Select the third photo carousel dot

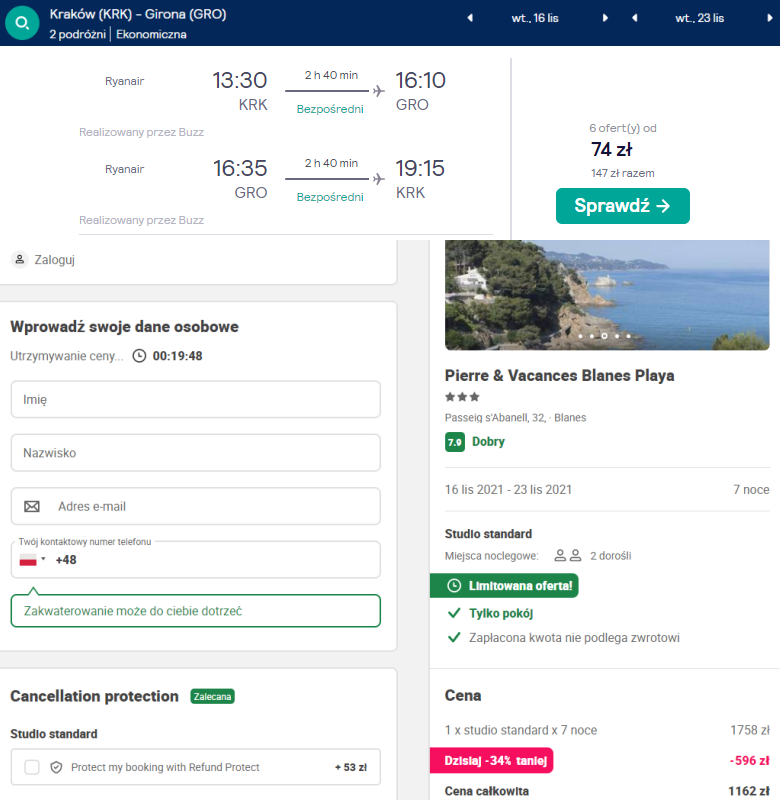605,336
